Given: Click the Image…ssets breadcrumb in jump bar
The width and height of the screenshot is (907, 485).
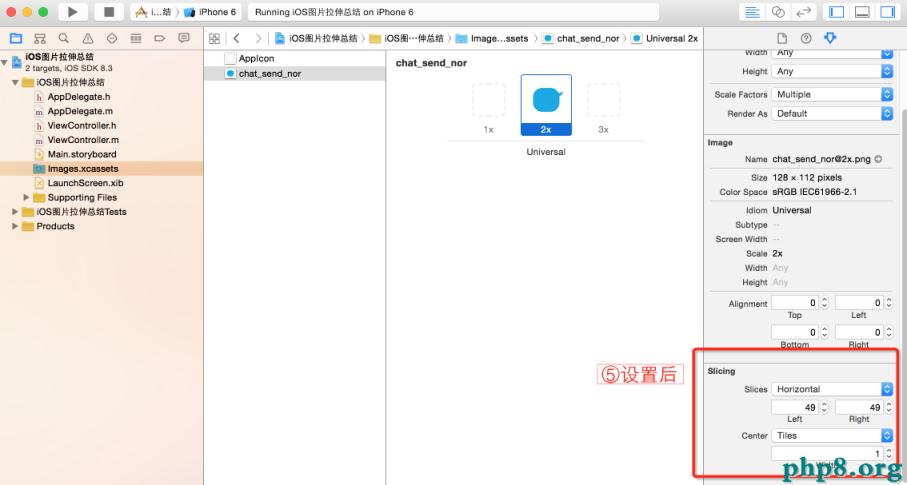Looking at the screenshot, I should tap(492, 39).
